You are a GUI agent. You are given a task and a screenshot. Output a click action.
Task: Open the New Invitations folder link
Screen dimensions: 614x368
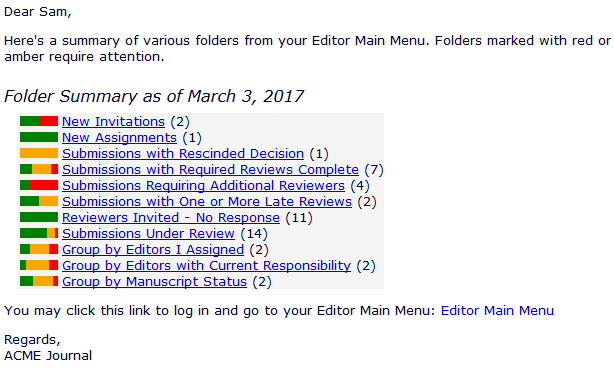(113, 122)
